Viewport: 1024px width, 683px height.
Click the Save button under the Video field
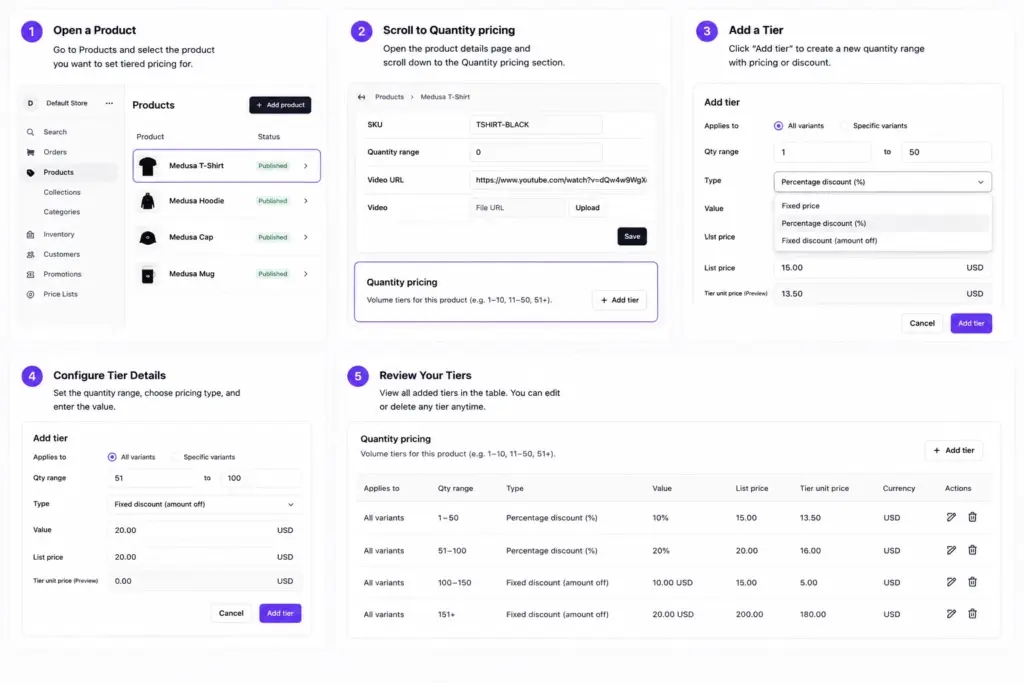tap(632, 236)
